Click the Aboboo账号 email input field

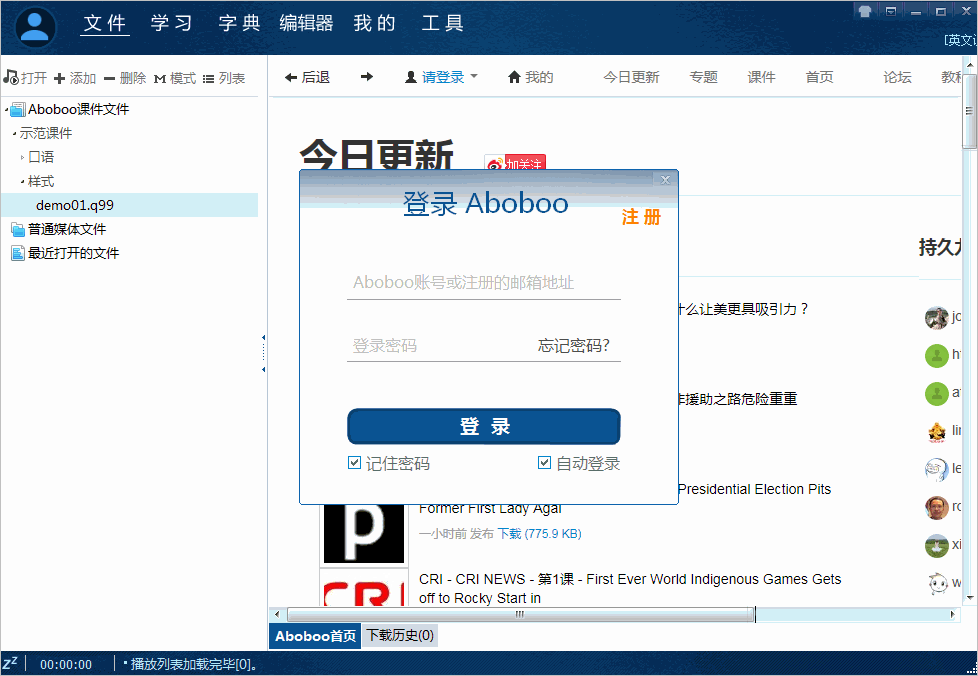483,282
